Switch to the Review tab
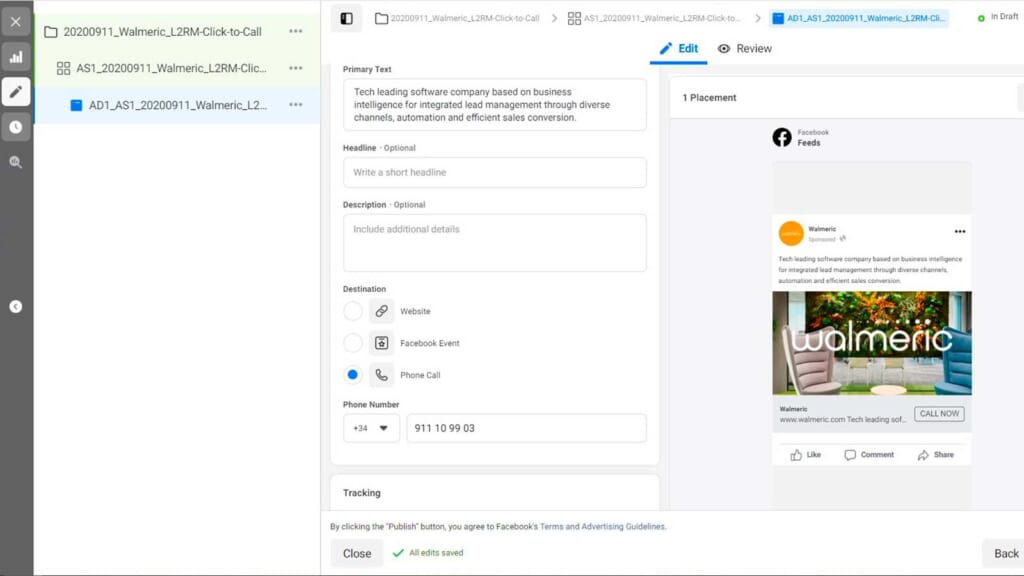Viewport: 1024px width, 576px height. pyautogui.click(x=745, y=49)
